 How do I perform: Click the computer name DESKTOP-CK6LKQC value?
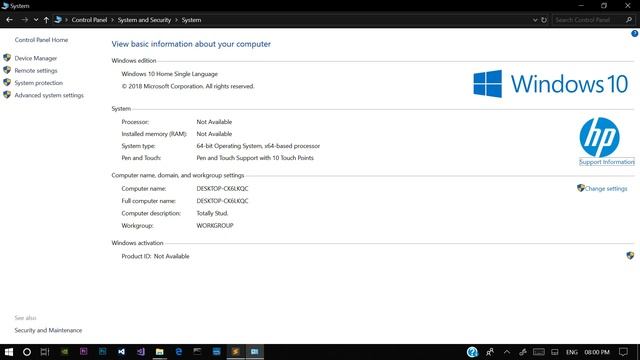coord(222,189)
